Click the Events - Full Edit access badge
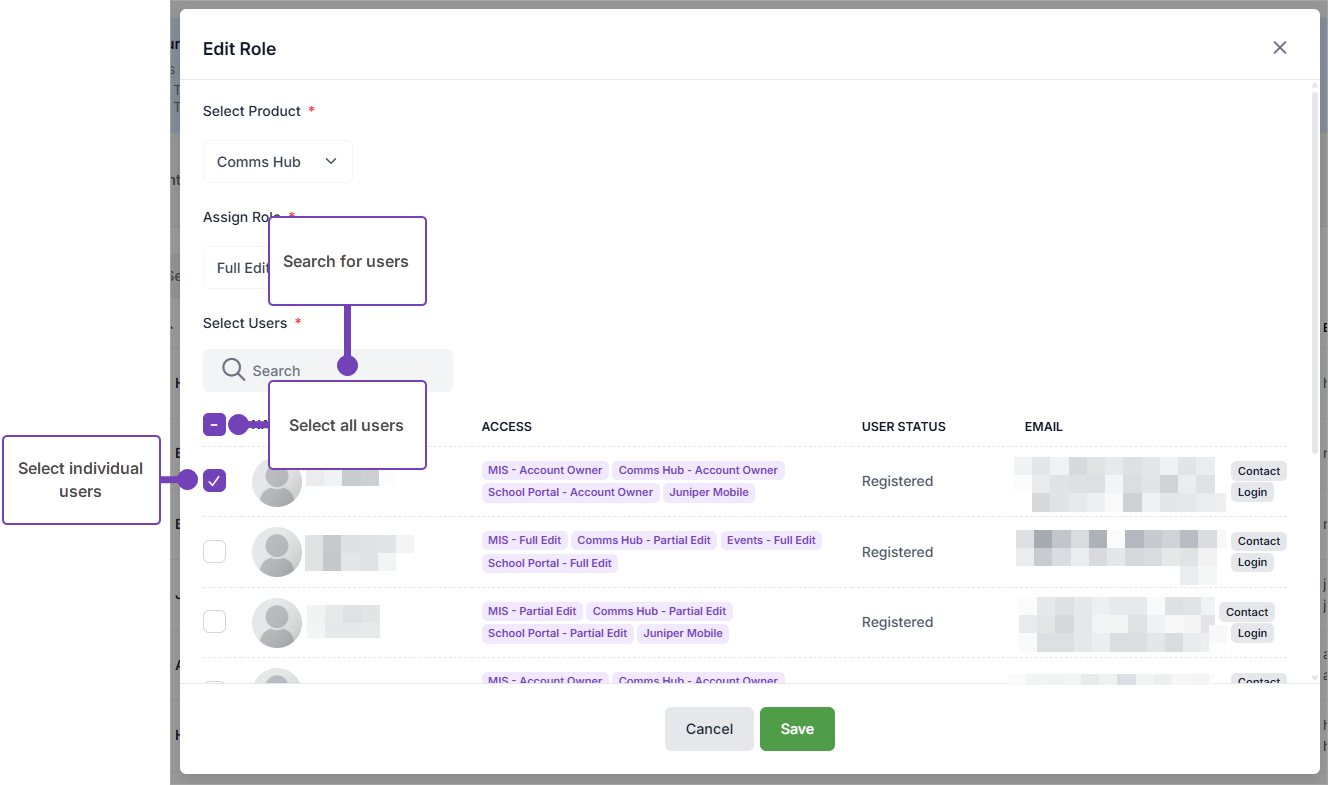The height and width of the screenshot is (785, 1328). coord(771,540)
